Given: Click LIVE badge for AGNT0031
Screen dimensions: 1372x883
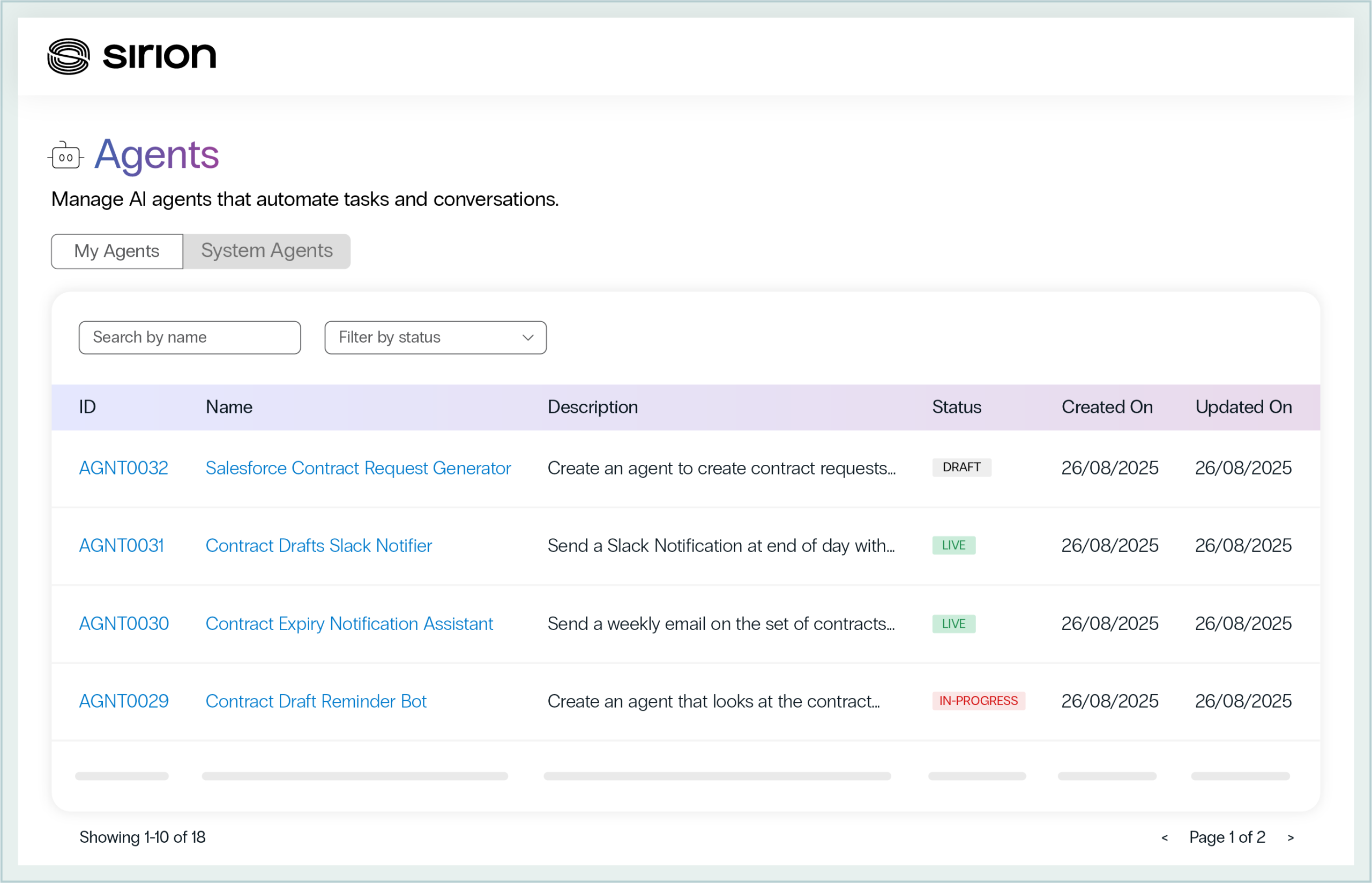Looking at the screenshot, I should tap(953, 545).
